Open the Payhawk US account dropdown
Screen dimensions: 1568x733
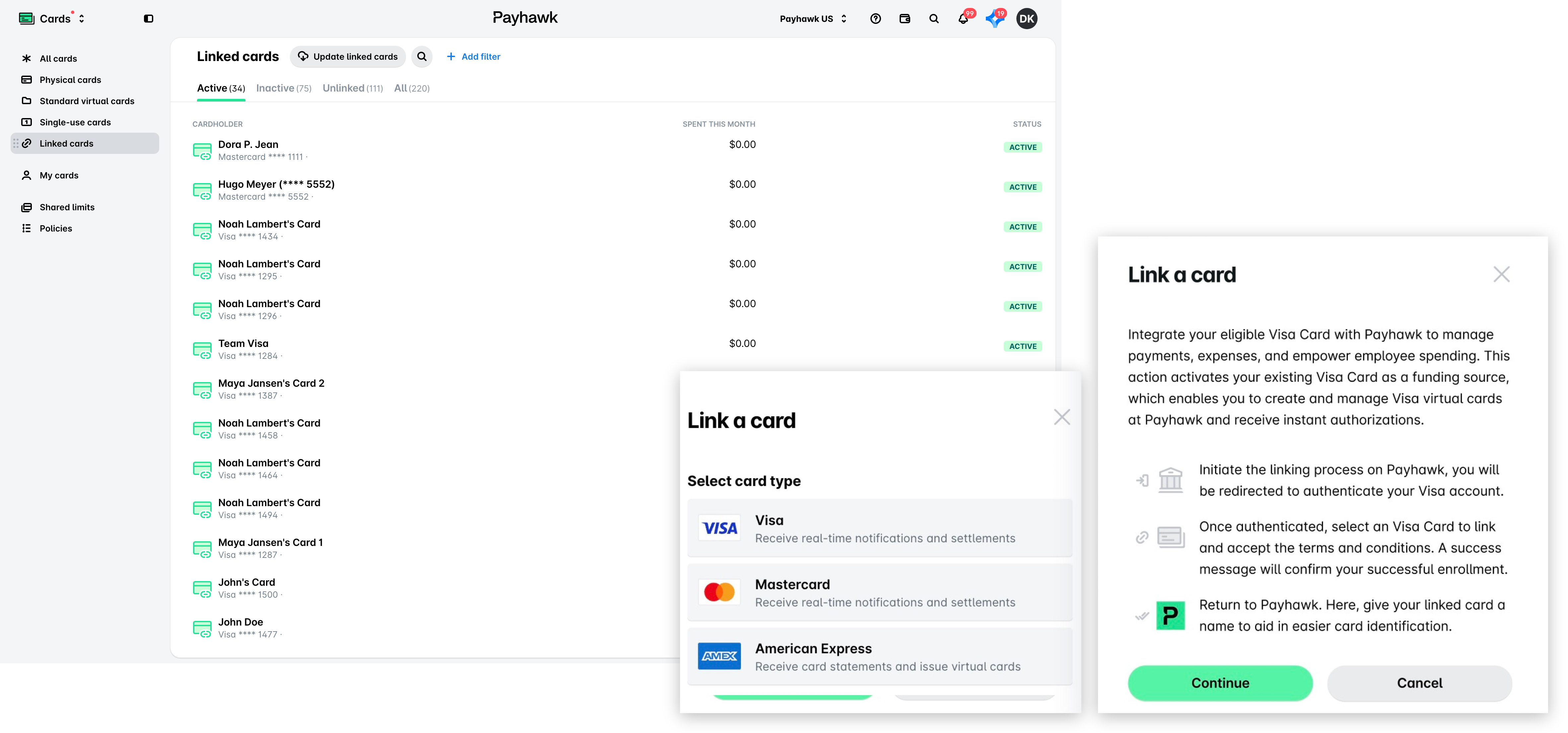click(813, 19)
